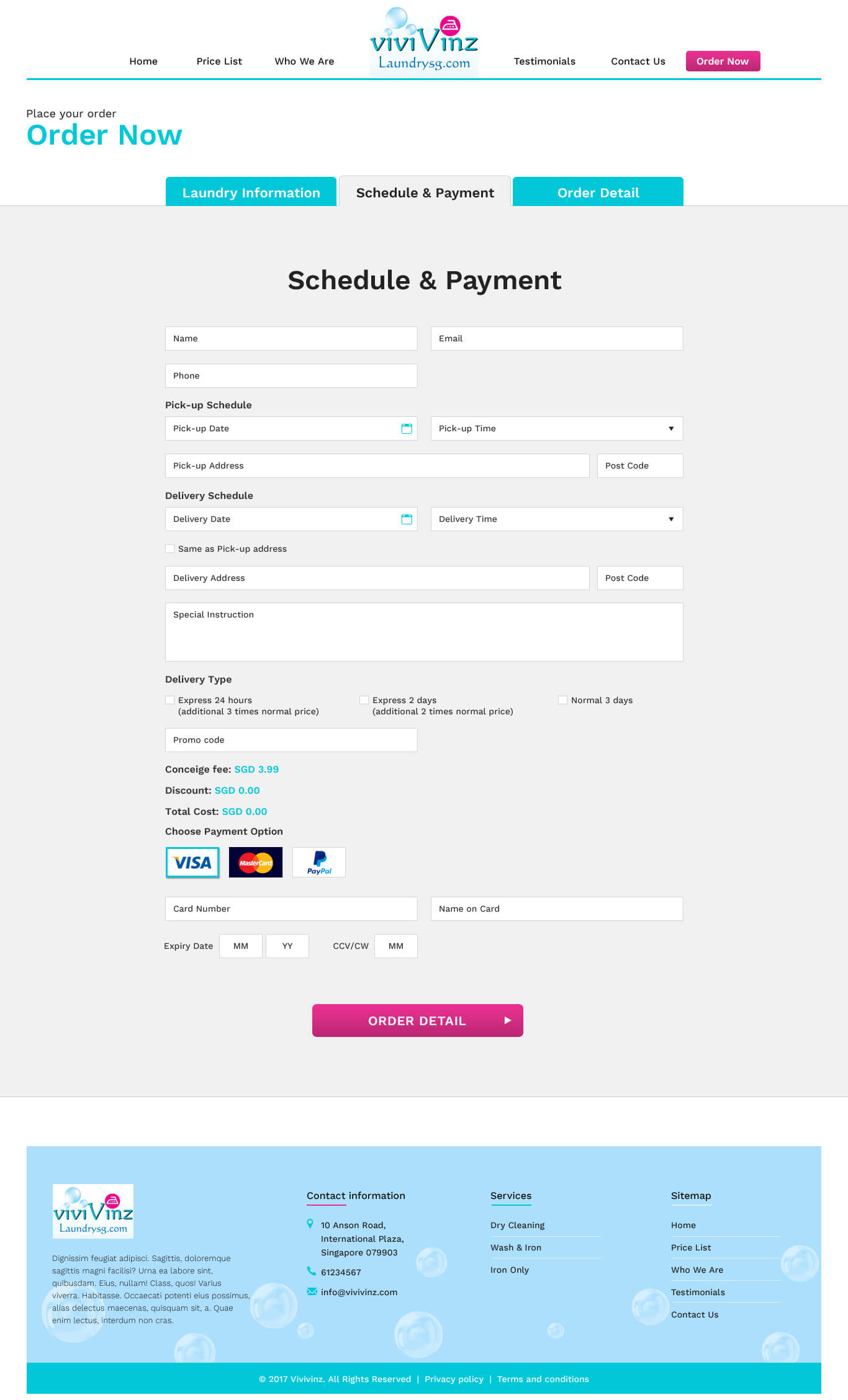Focus the Promo code input field
Viewport: 848px width, 1400px height.
(291, 740)
